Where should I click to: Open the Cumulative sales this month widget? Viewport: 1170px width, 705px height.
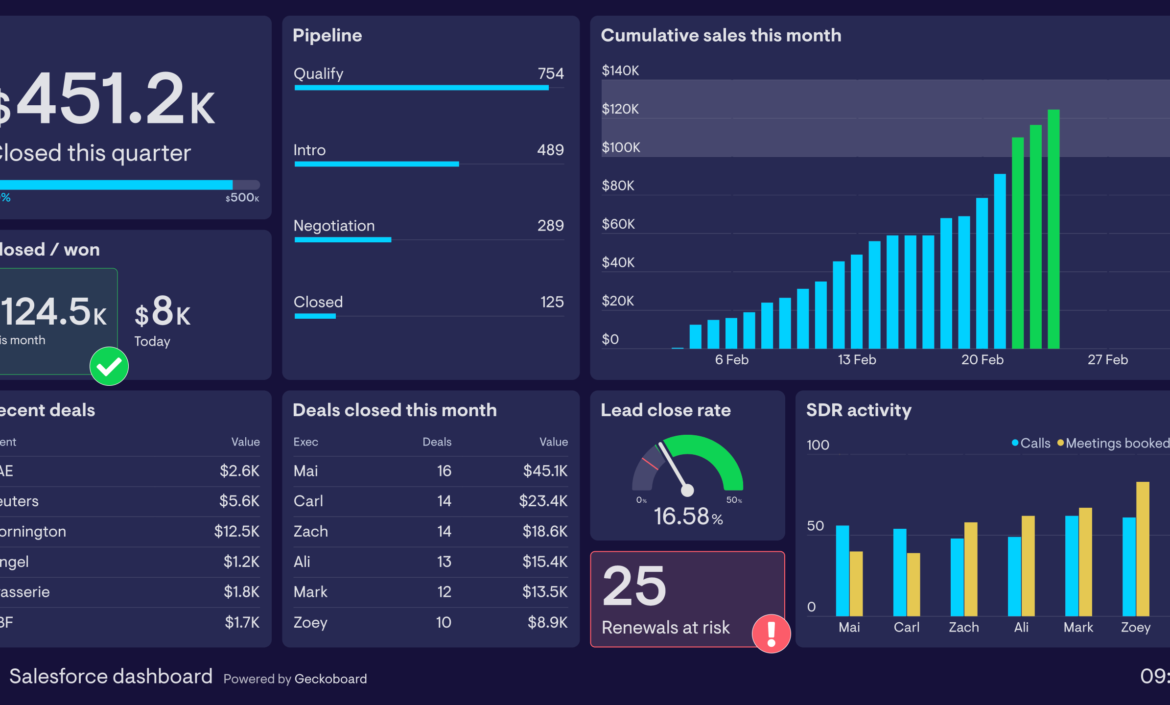pos(720,35)
